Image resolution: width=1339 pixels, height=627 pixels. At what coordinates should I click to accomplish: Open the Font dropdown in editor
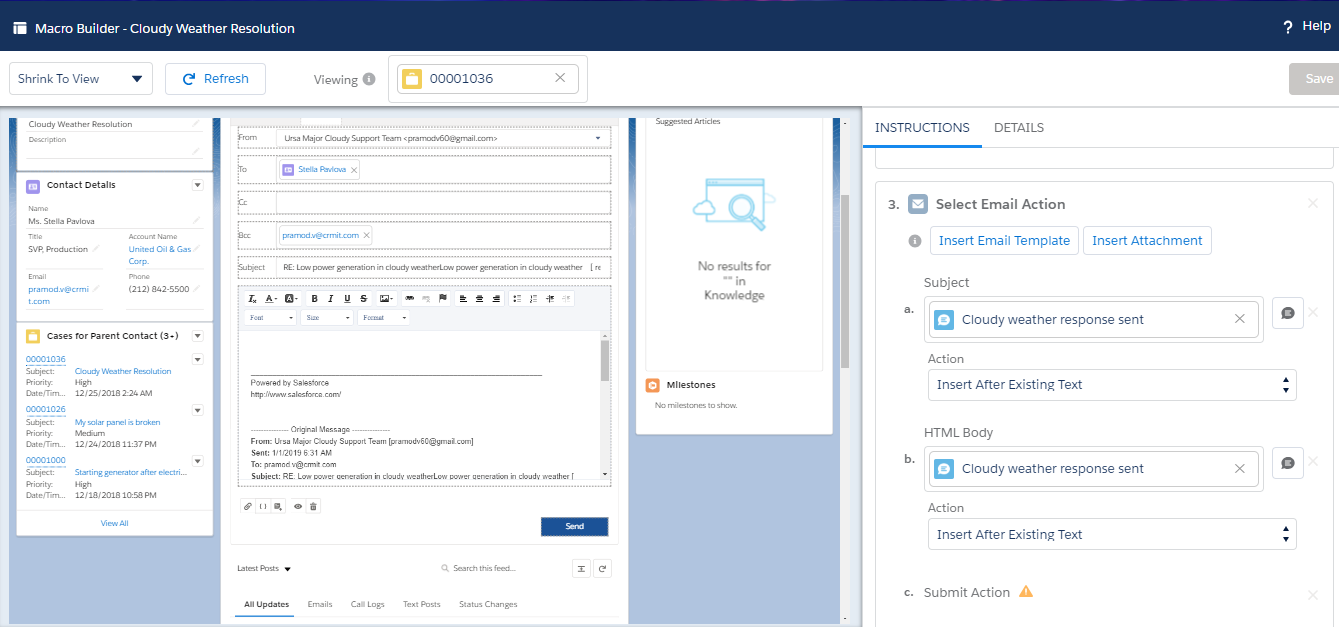click(271, 317)
